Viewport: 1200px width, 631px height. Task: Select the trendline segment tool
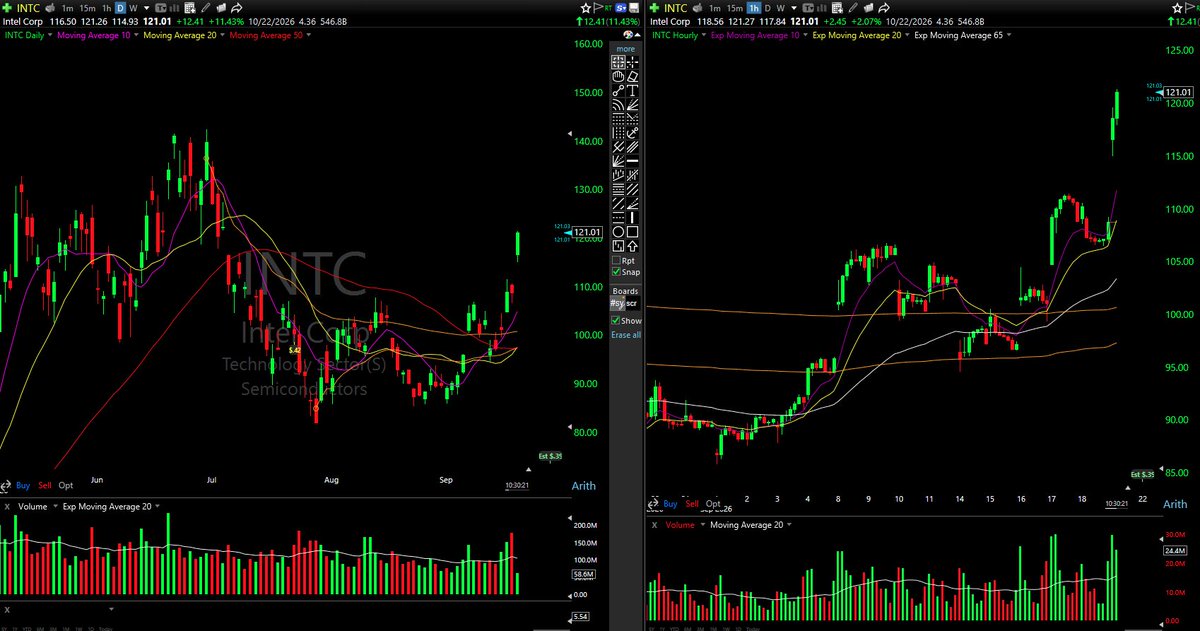coord(618,89)
